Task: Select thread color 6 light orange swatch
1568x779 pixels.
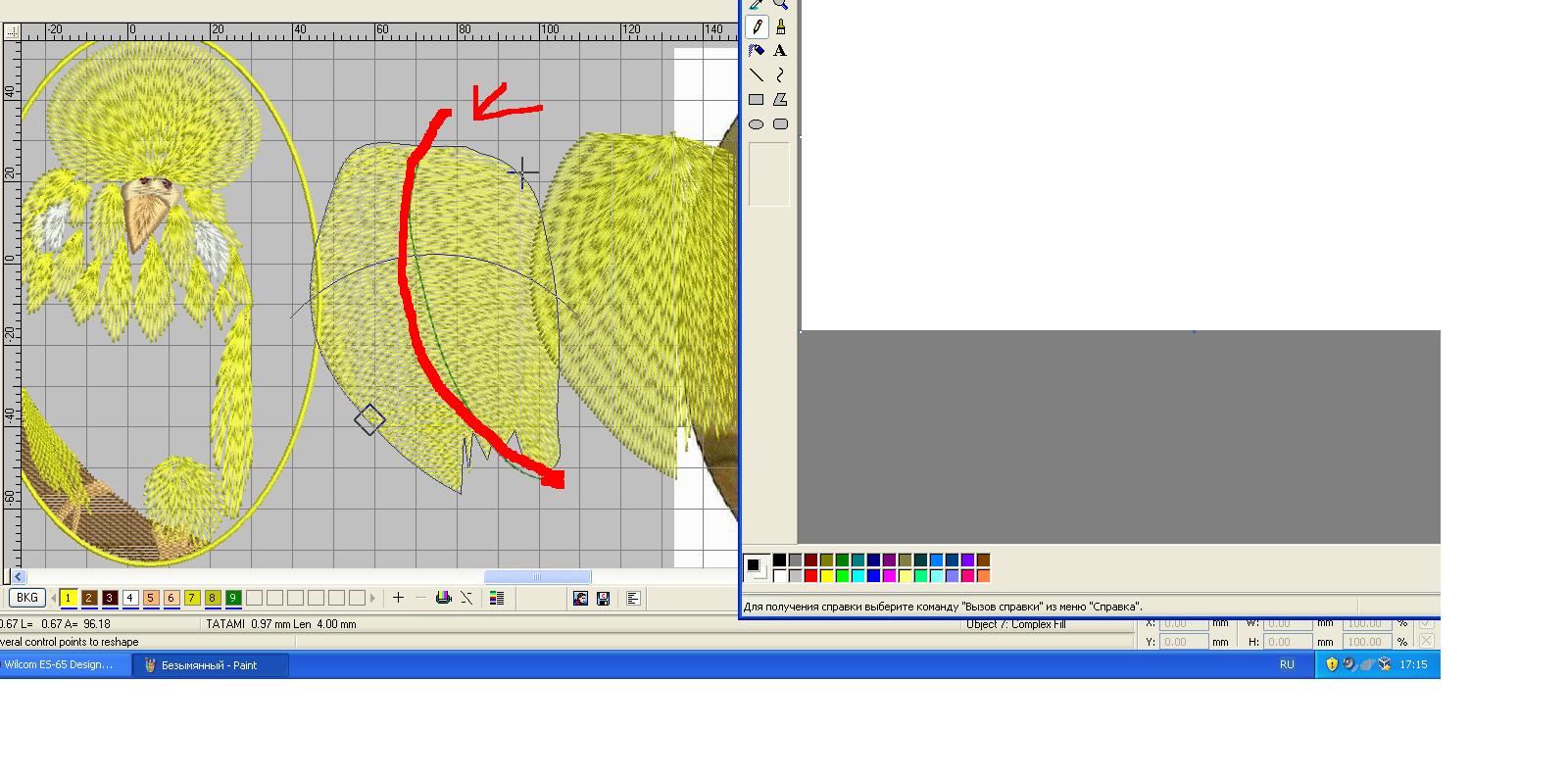Action: pos(171,598)
